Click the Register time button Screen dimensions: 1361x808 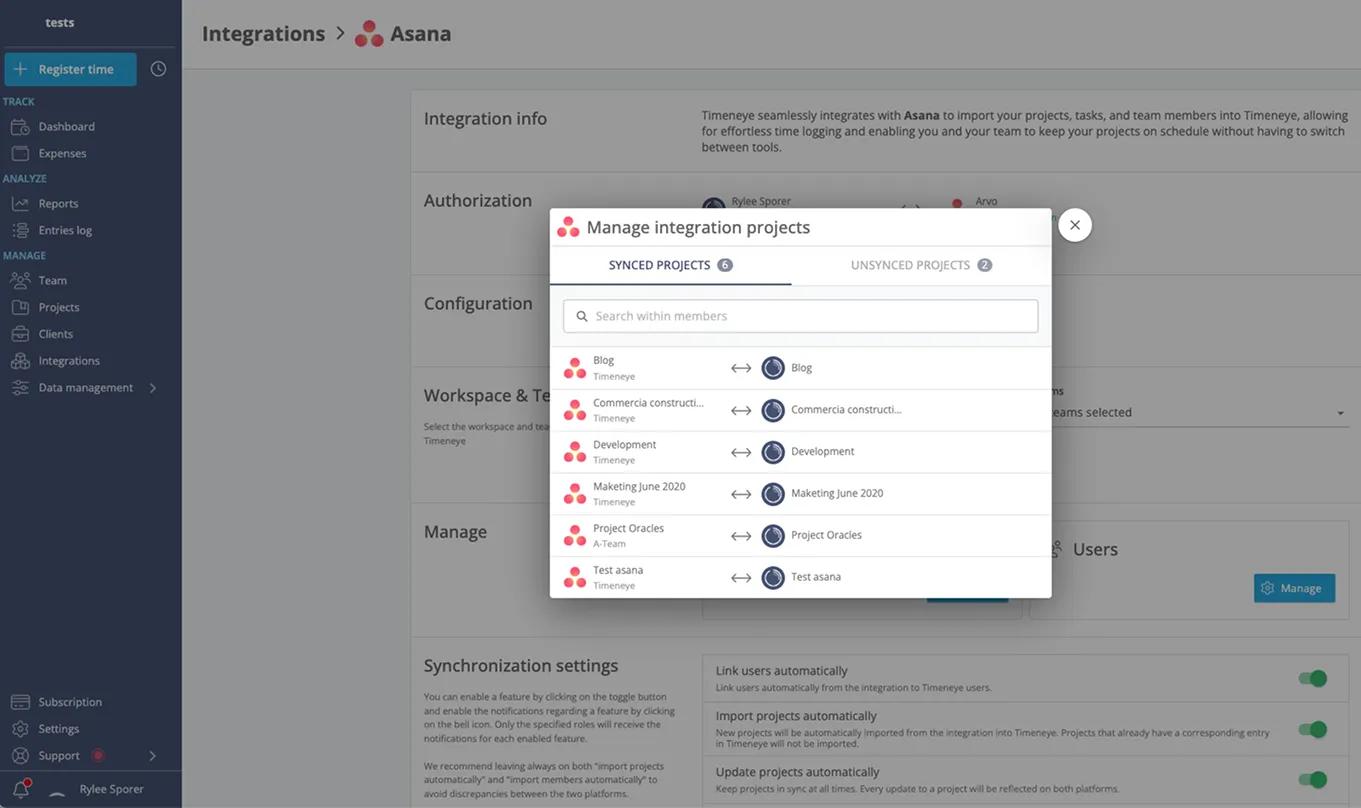click(x=70, y=69)
